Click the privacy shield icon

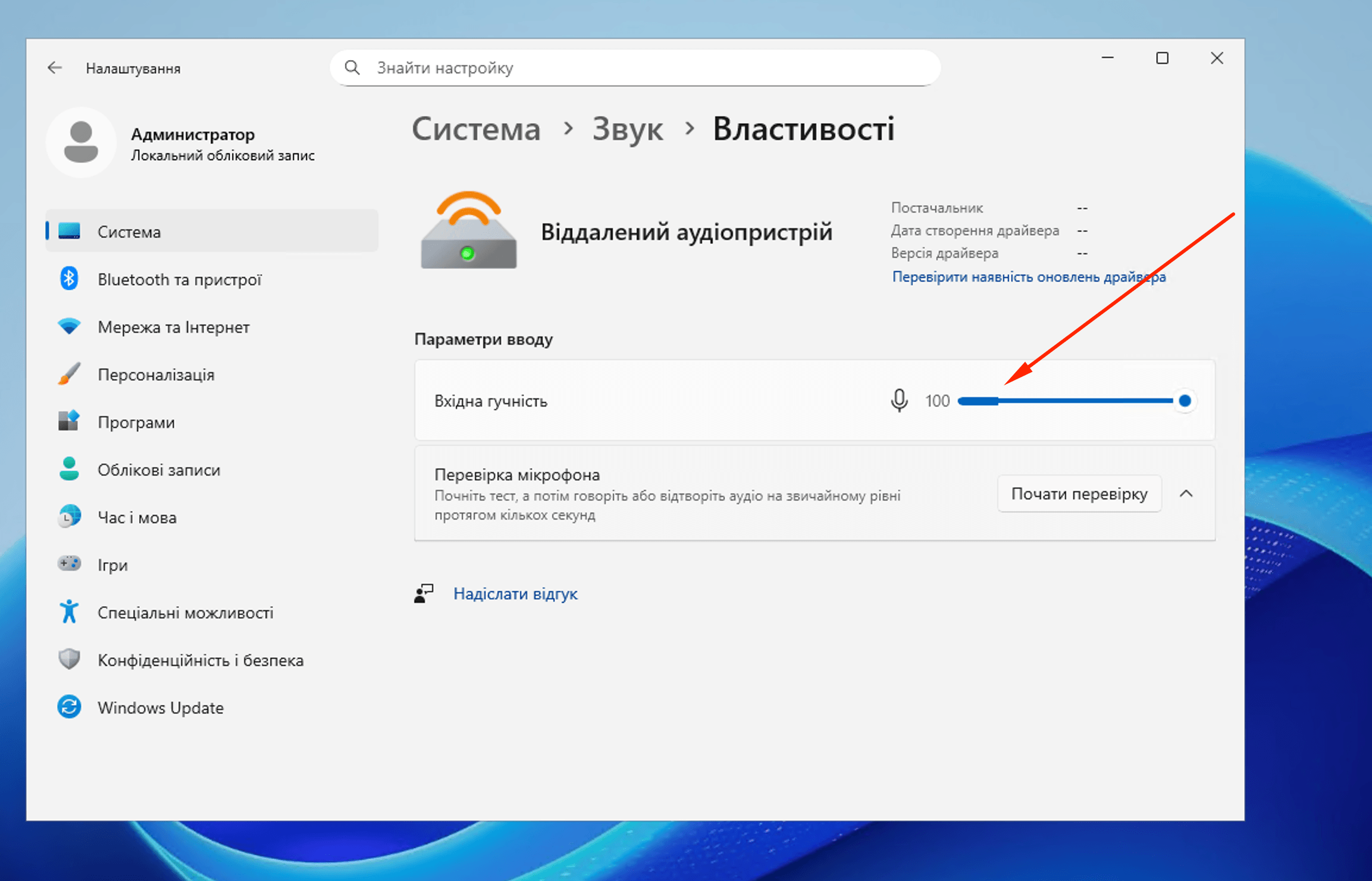pos(69,659)
